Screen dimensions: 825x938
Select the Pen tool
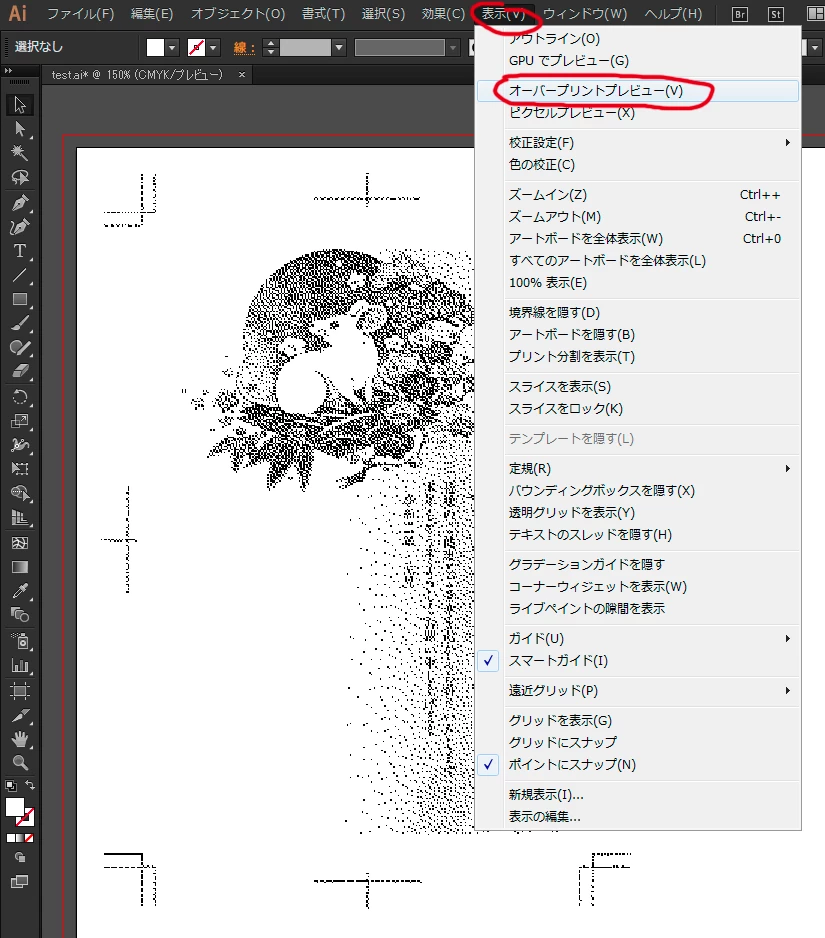[x=20, y=202]
